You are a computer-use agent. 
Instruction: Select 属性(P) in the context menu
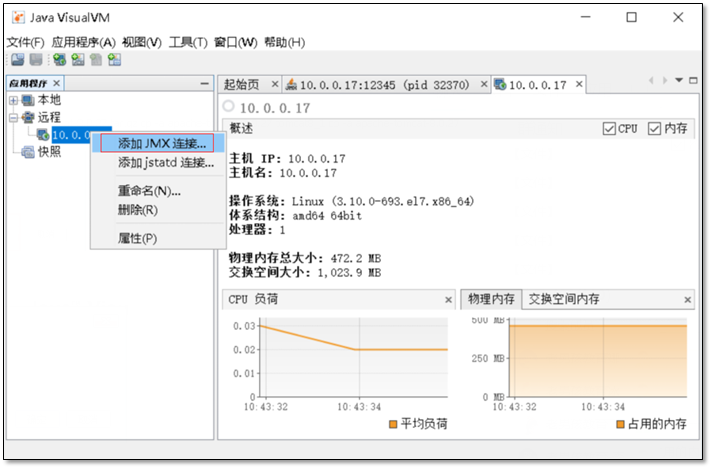coord(137,238)
